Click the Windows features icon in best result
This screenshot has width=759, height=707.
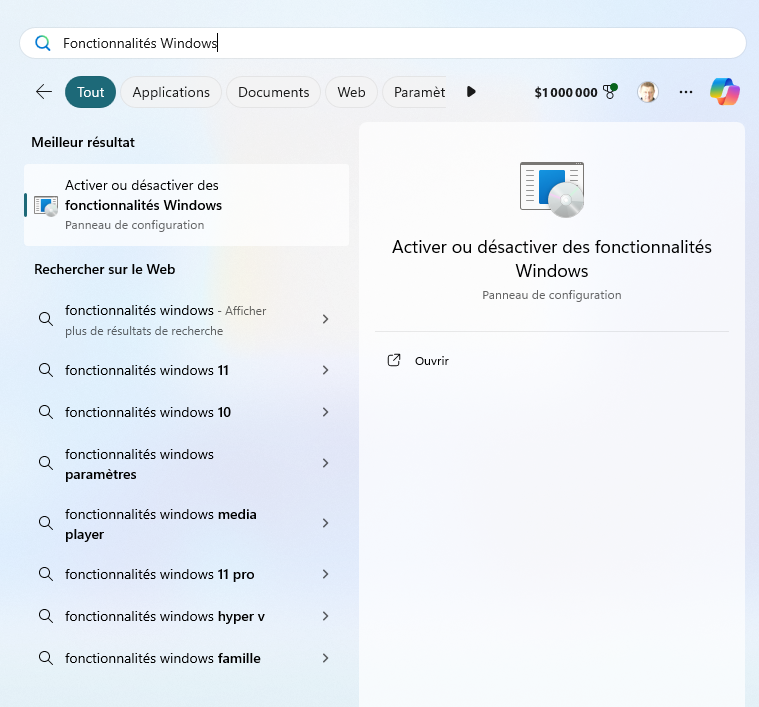[46, 206]
